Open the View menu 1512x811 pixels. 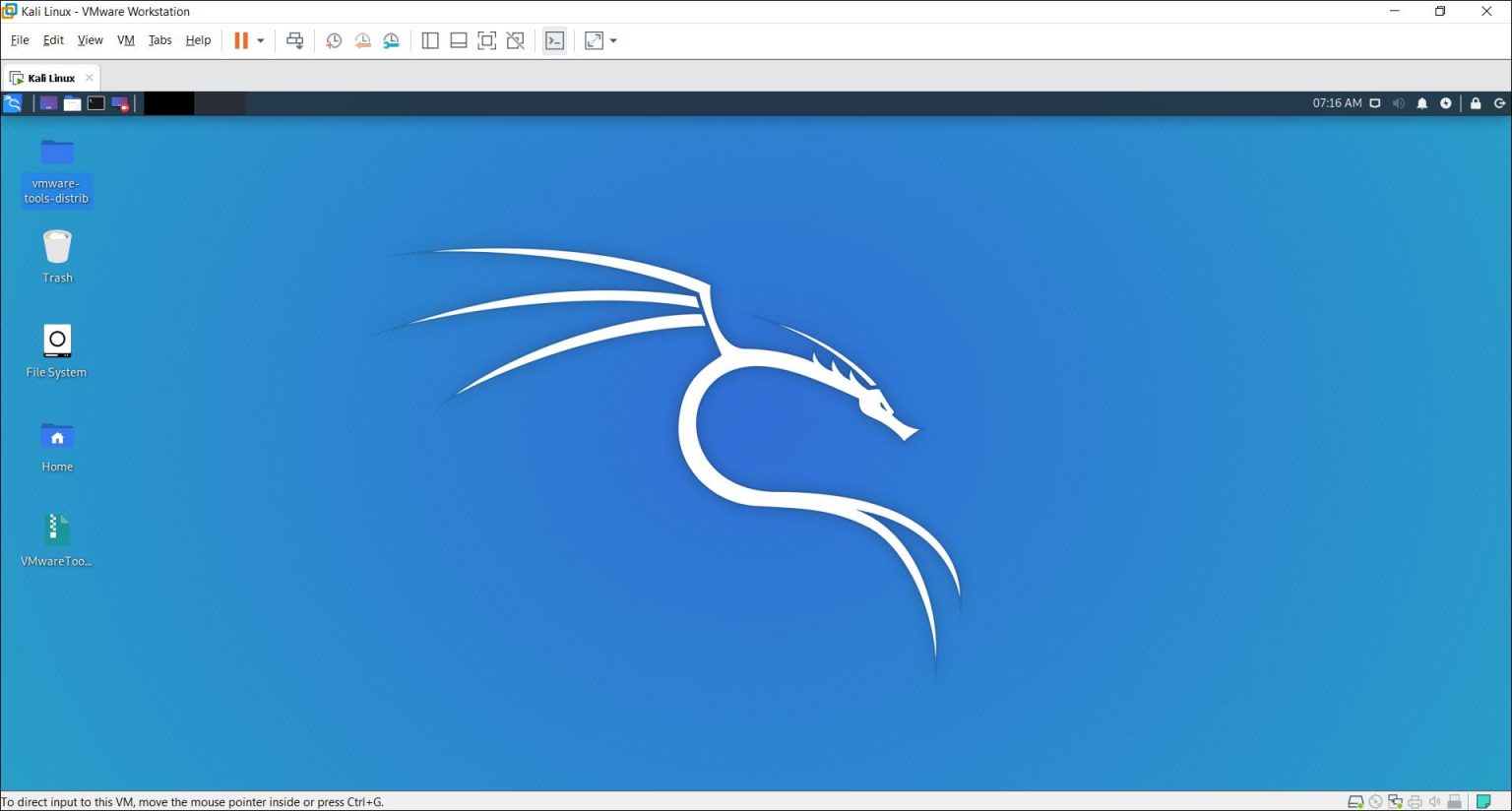click(x=90, y=40)
